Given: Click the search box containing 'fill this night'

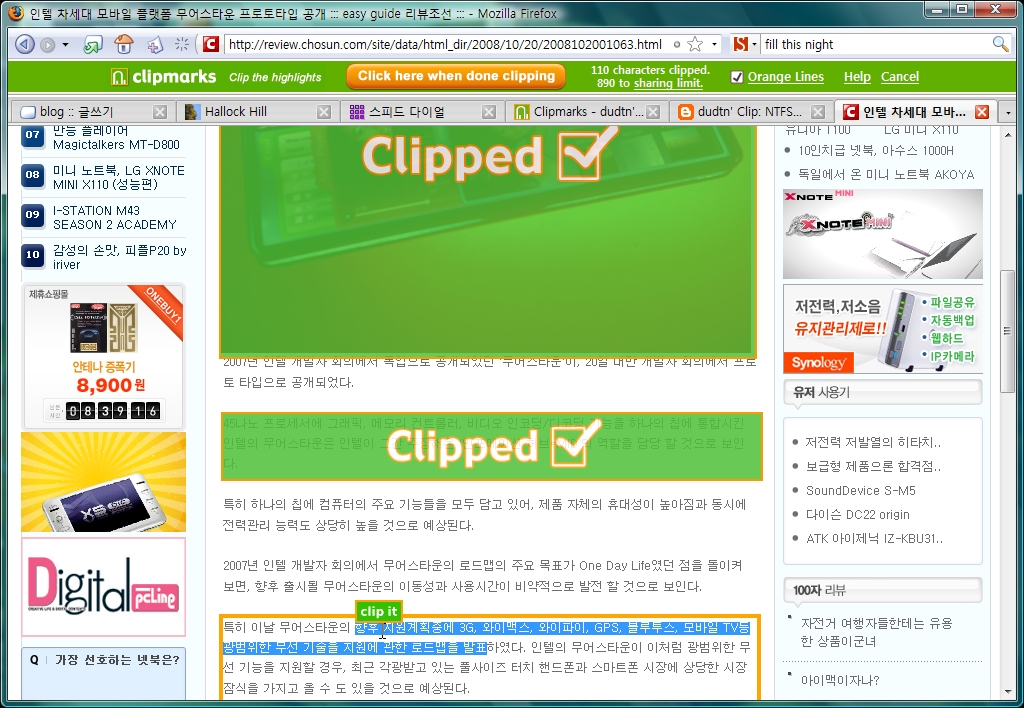Looking at the screenshot, I should click(x=875, y=44).
